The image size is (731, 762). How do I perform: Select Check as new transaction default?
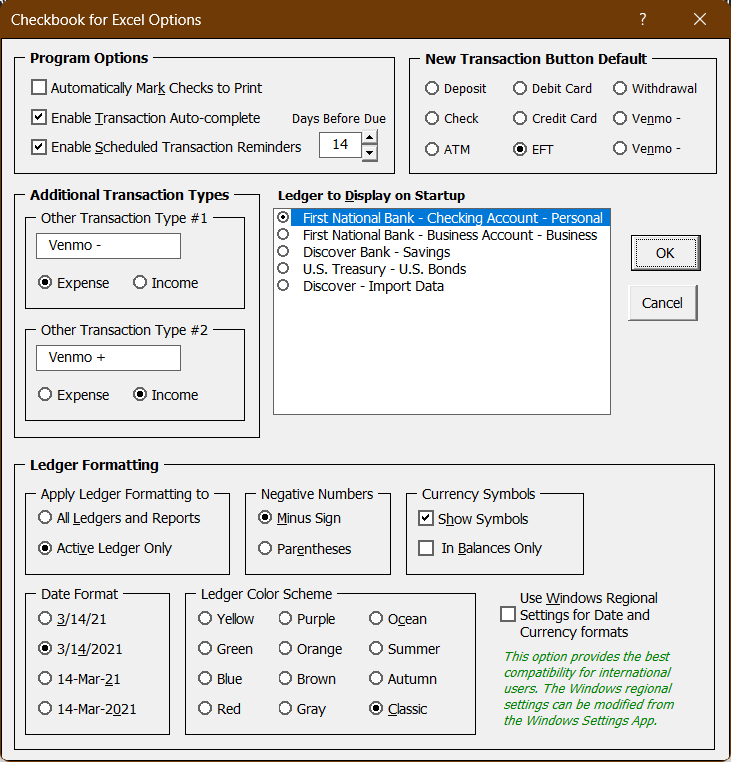pyautogui.click(x=432, y=118)
